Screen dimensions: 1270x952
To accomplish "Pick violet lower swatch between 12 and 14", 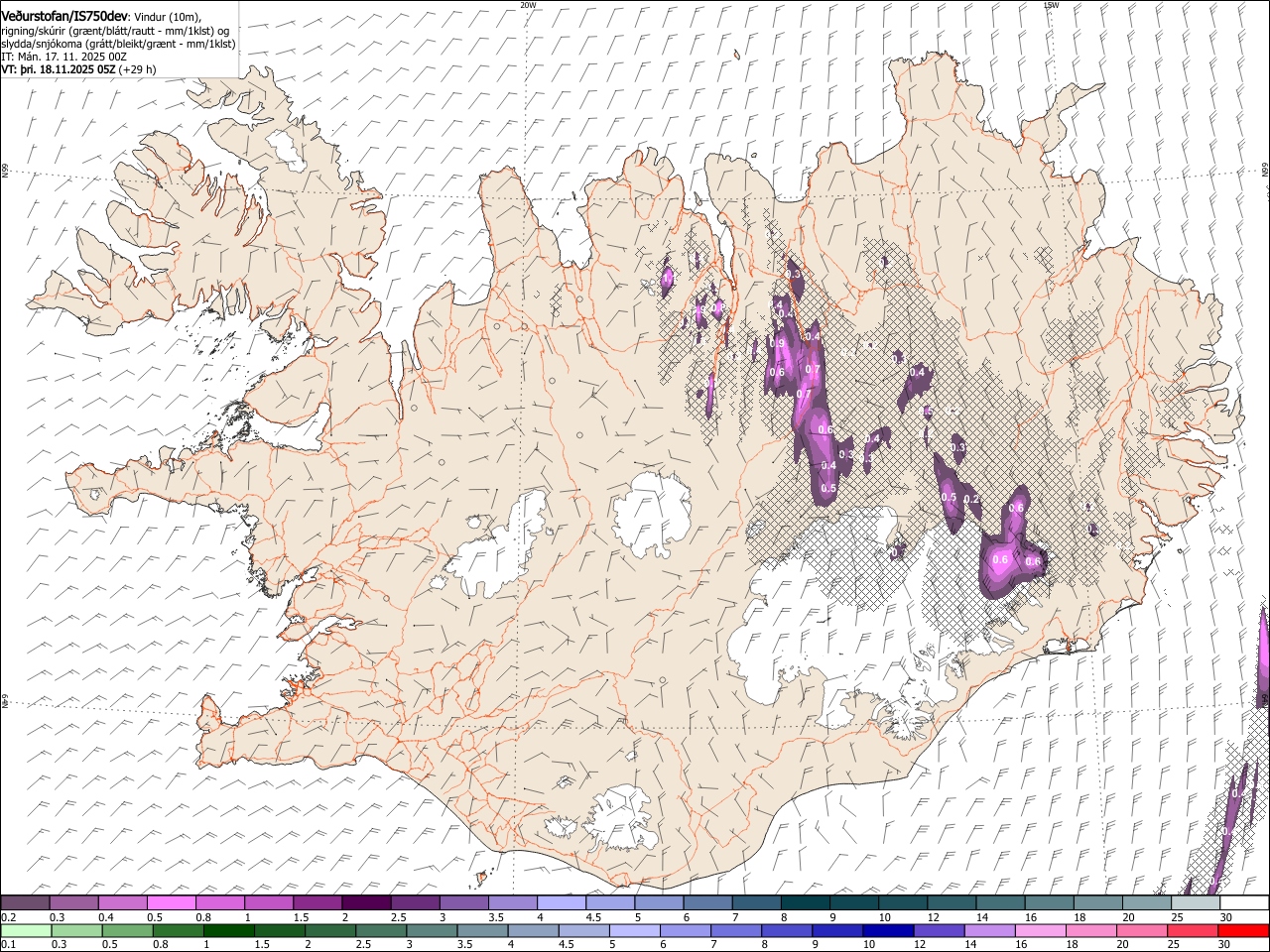I will click(938, 931).
